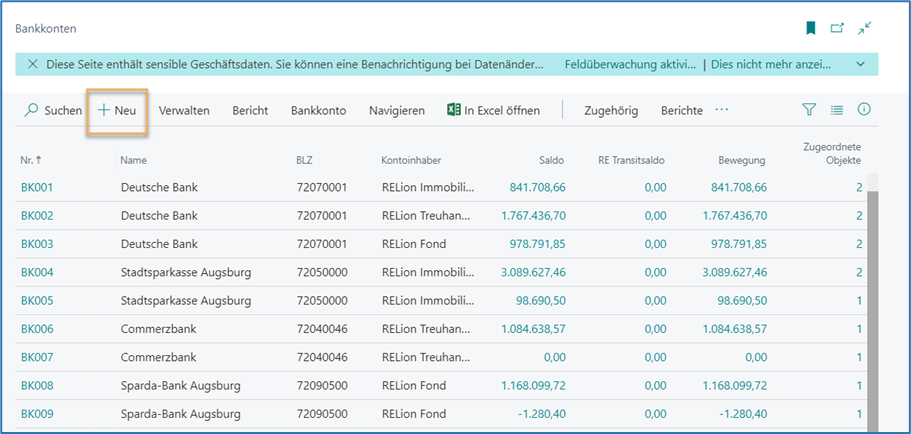Click the Suchen magnifier icon
This screenshot has width=911, height=434.
click(x=32, y=111)
